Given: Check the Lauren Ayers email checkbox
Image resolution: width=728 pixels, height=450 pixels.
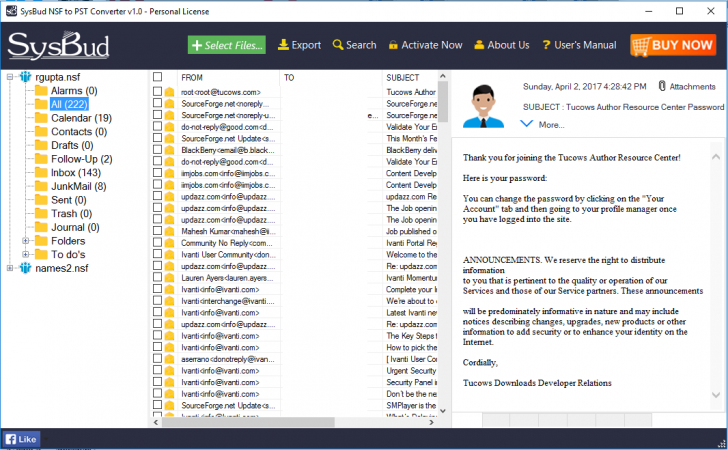Looking at the screenshot, I should coord(157,277).
